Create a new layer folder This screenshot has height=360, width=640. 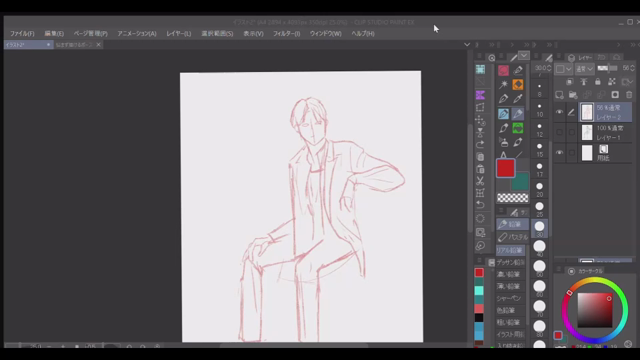573,95
